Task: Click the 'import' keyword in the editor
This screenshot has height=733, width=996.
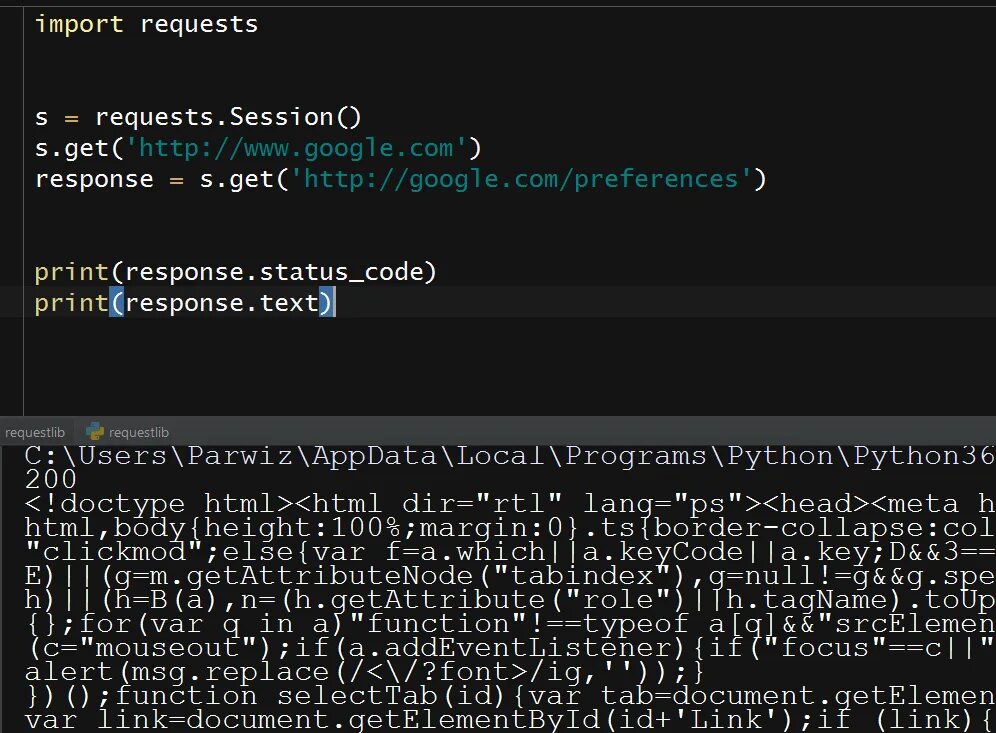Action: point(79,24)
